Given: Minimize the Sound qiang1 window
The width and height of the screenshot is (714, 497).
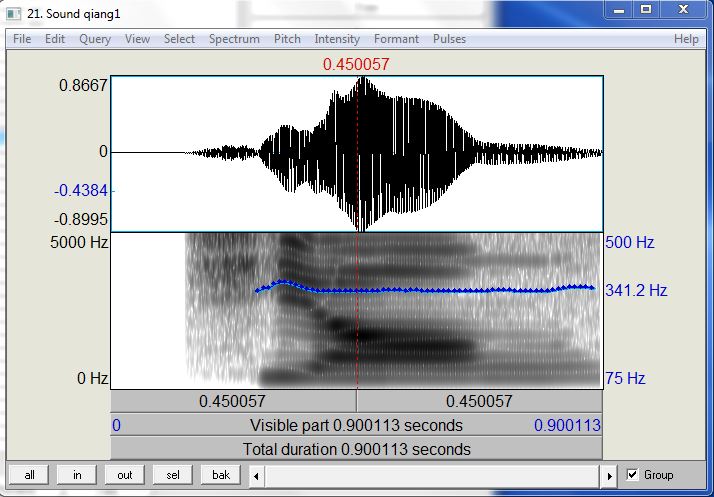Looking at the screenshot, I should pos(619,10).
